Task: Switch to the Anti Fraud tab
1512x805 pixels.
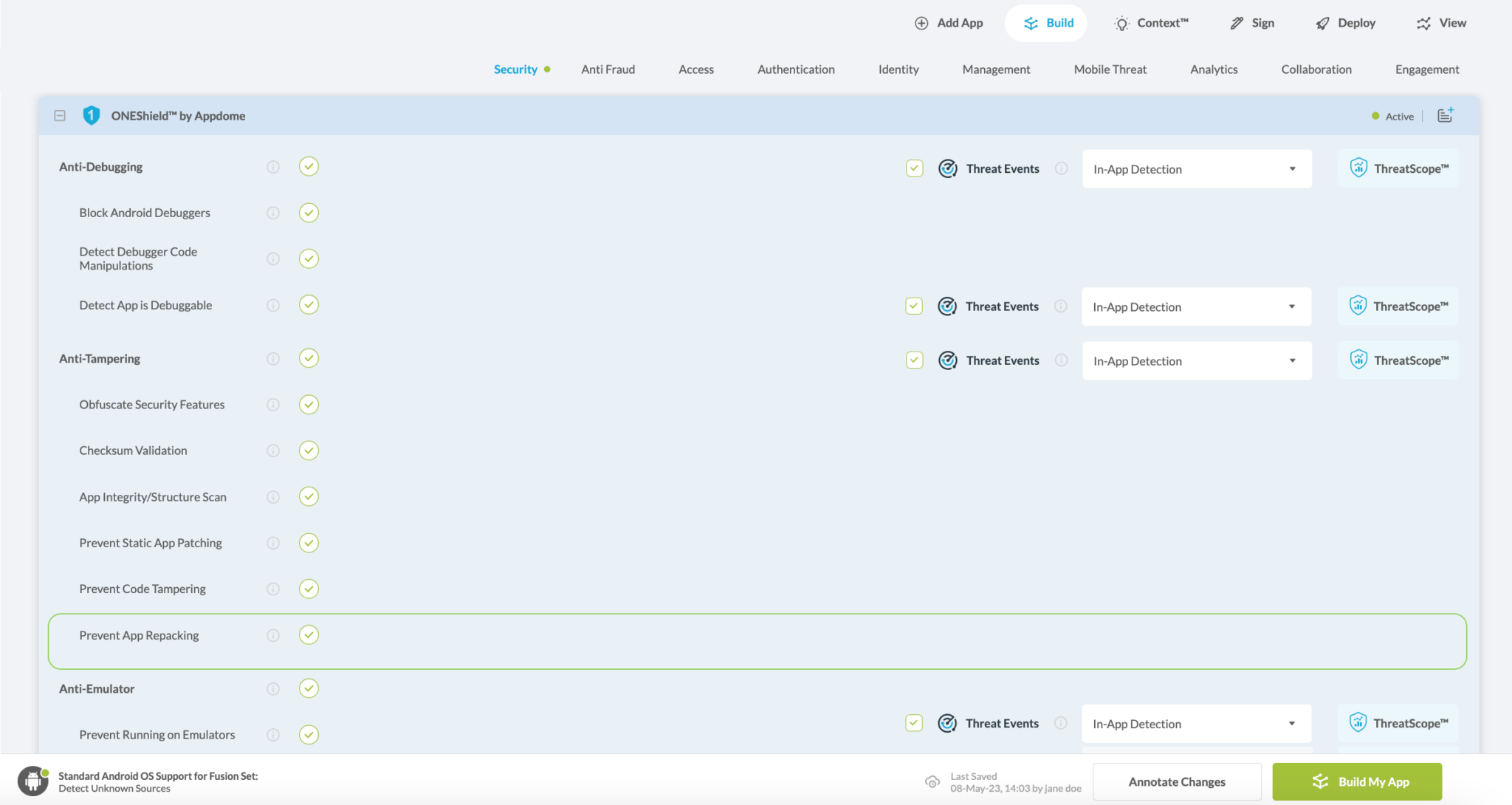Action: pos(608,69)
